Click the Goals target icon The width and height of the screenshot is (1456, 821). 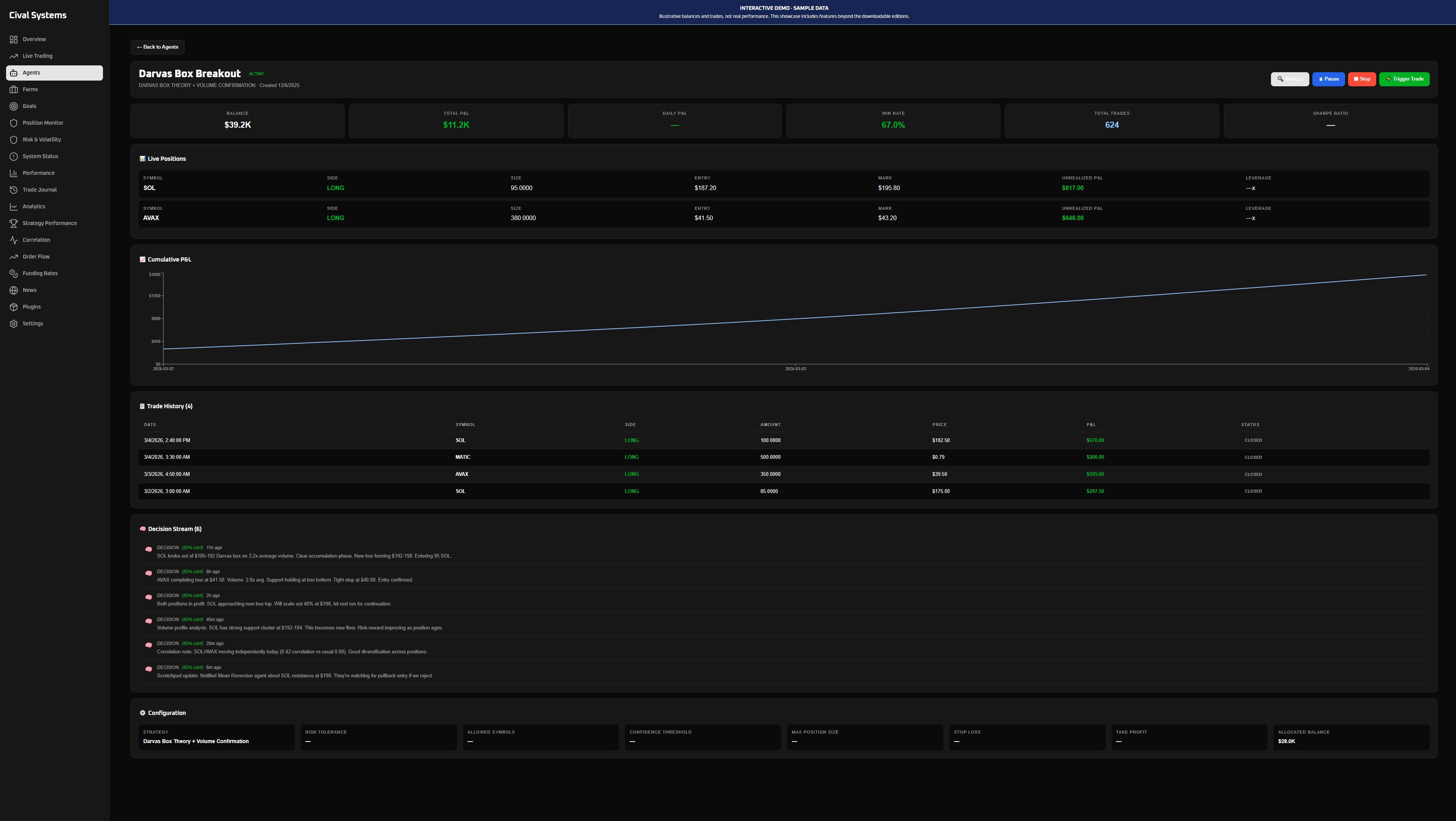[14, 106]
